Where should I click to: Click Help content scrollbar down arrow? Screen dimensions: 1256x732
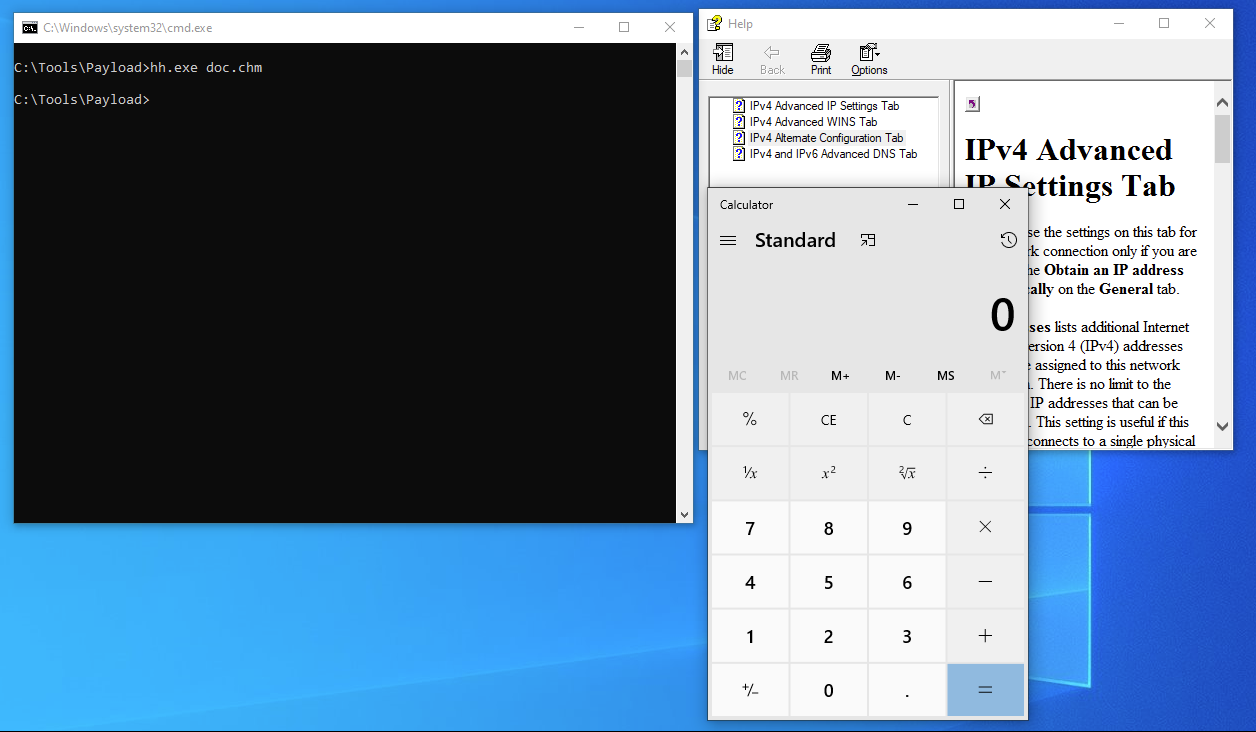point(1223,426)
